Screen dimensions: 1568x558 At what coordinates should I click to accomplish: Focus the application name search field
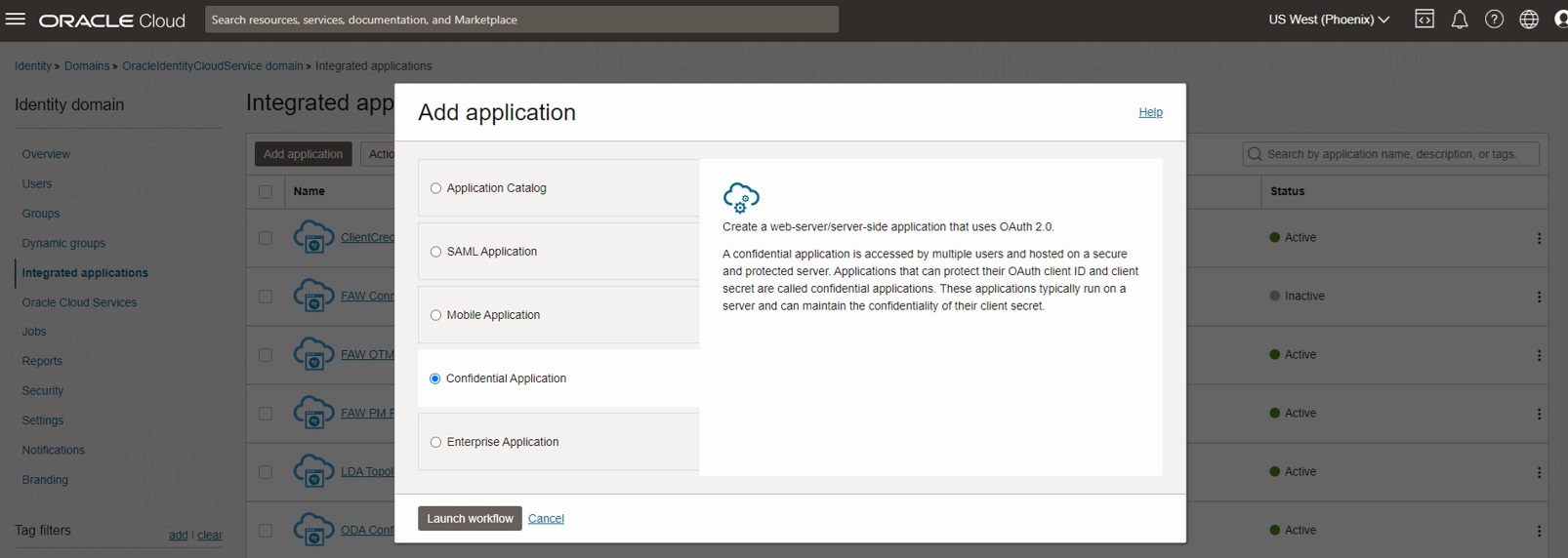(1390, 154)
